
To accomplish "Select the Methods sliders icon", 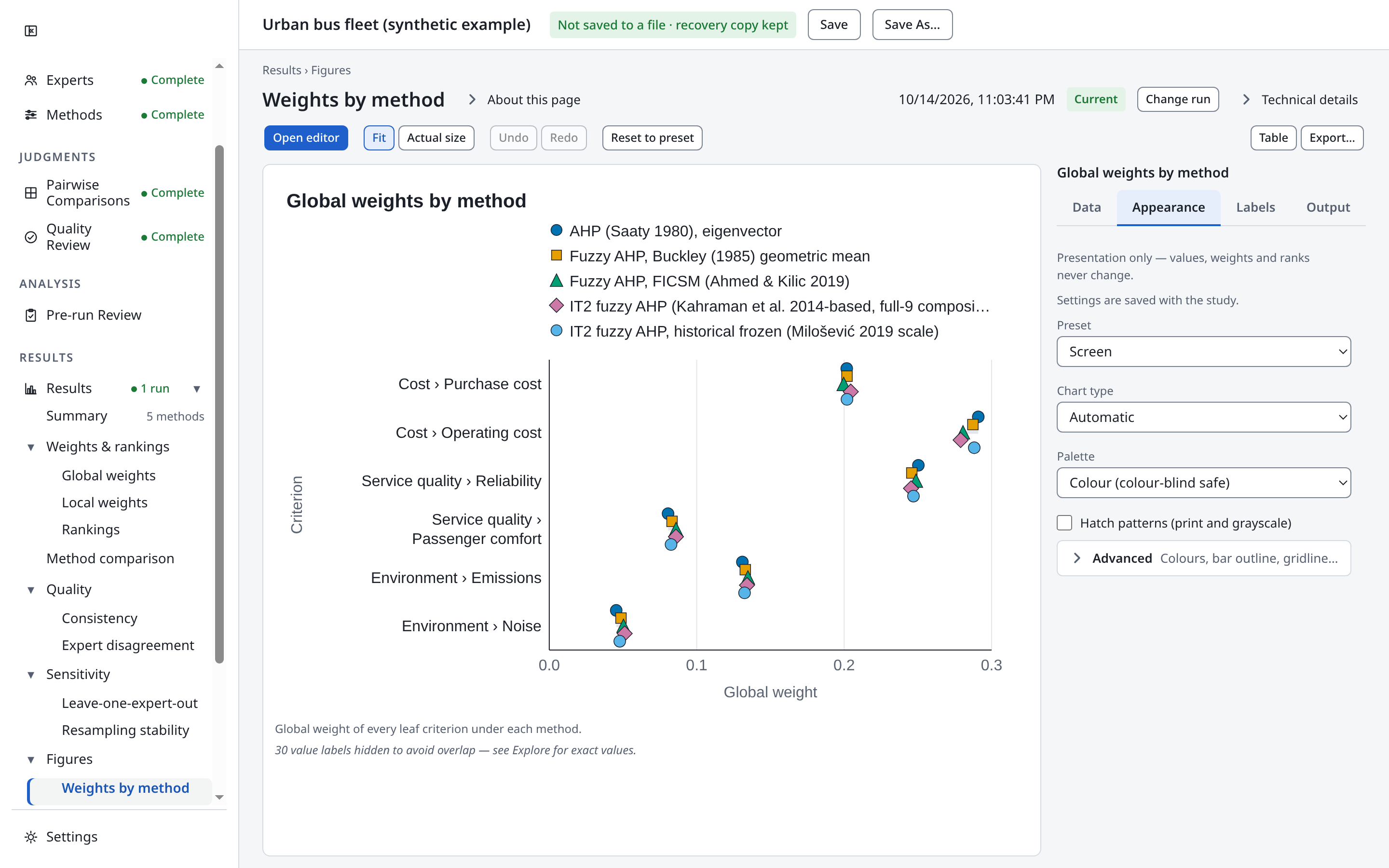I will pos(31,115).
